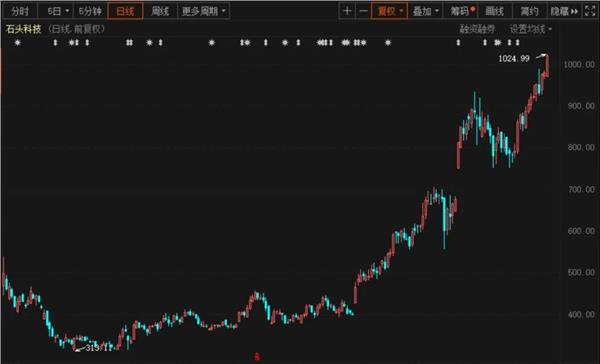The width and height of the screenshot is (600, 364).
Task: Enter full screen with the expand icon
Action: (590, 11)
